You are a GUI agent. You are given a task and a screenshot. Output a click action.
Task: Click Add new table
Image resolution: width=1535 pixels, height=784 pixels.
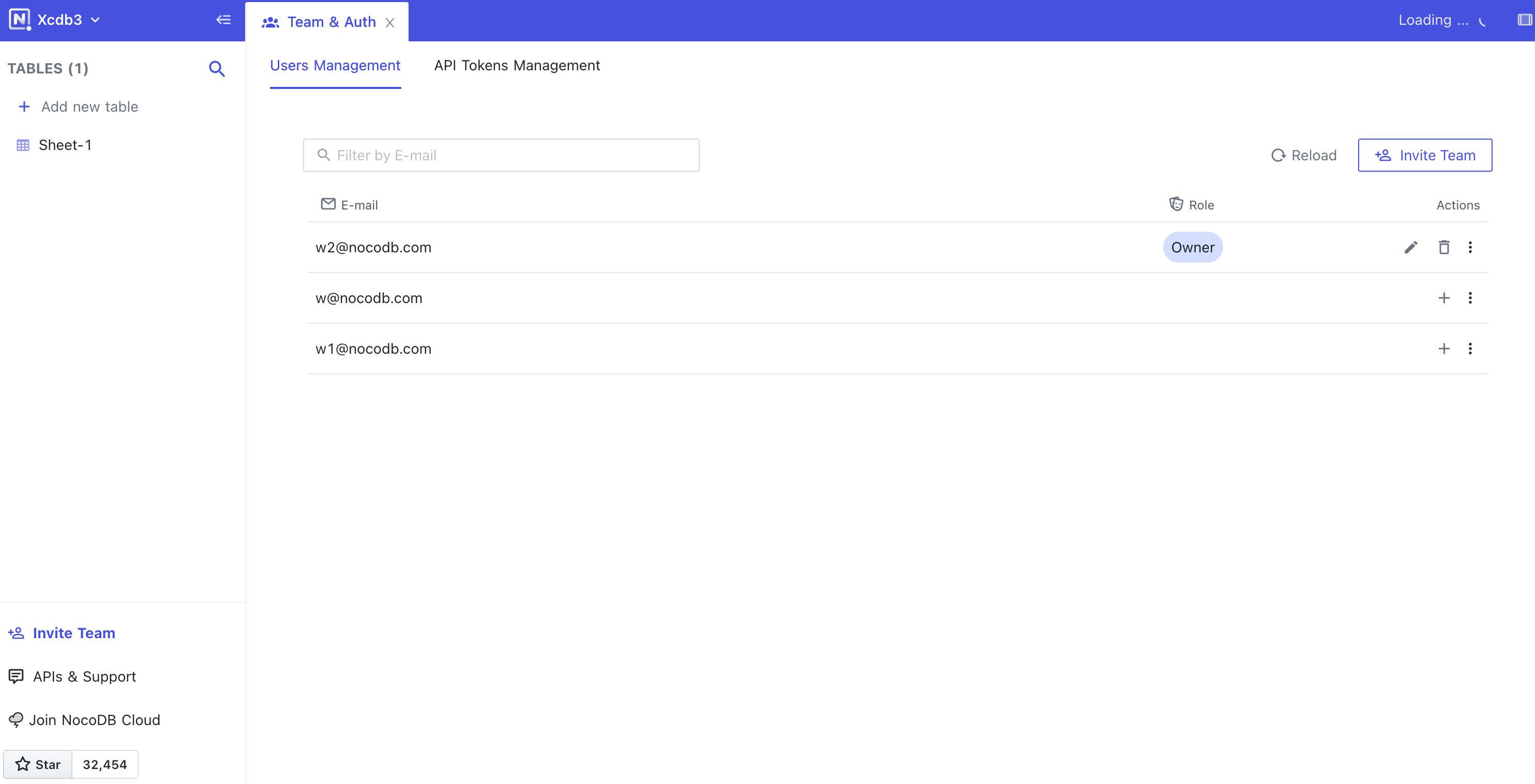tap(89, 107)
